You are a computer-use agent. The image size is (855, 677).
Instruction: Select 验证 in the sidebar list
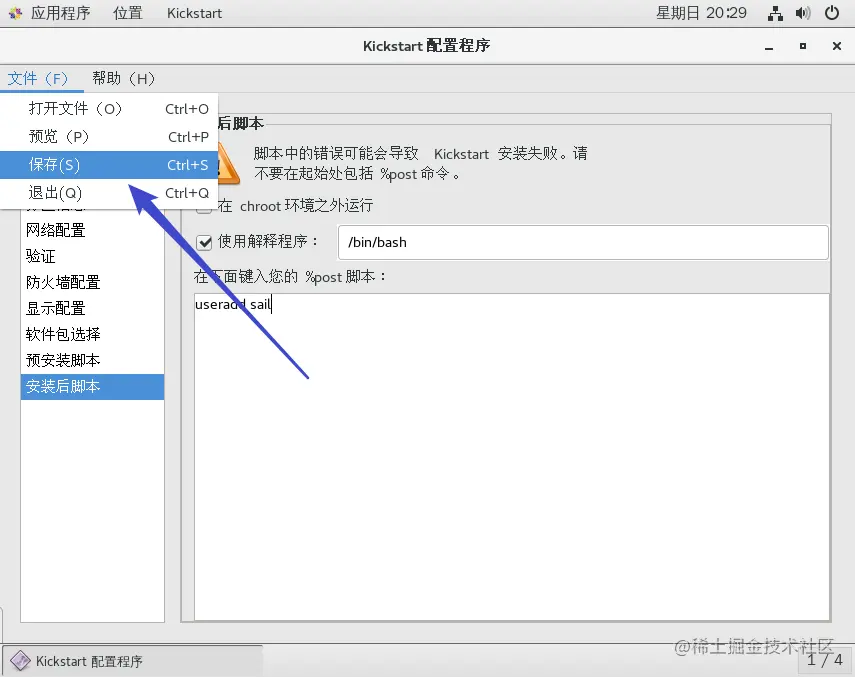(92, 256)
